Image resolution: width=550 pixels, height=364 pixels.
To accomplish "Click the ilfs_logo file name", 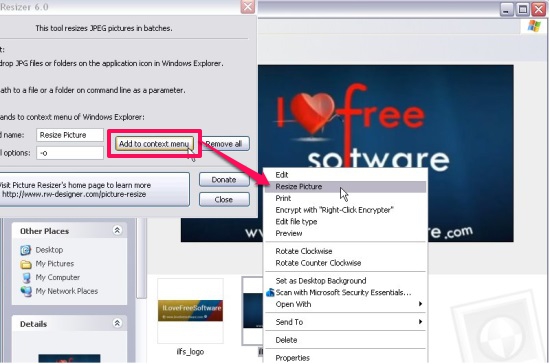I will click(x=190, y=352).
